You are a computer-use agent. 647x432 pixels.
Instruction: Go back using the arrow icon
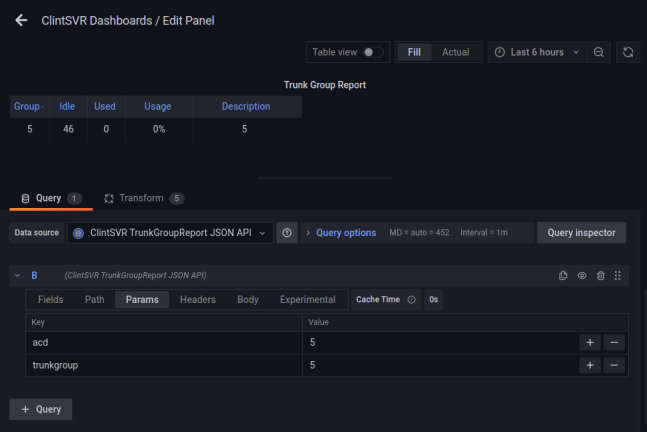point(21,20)
